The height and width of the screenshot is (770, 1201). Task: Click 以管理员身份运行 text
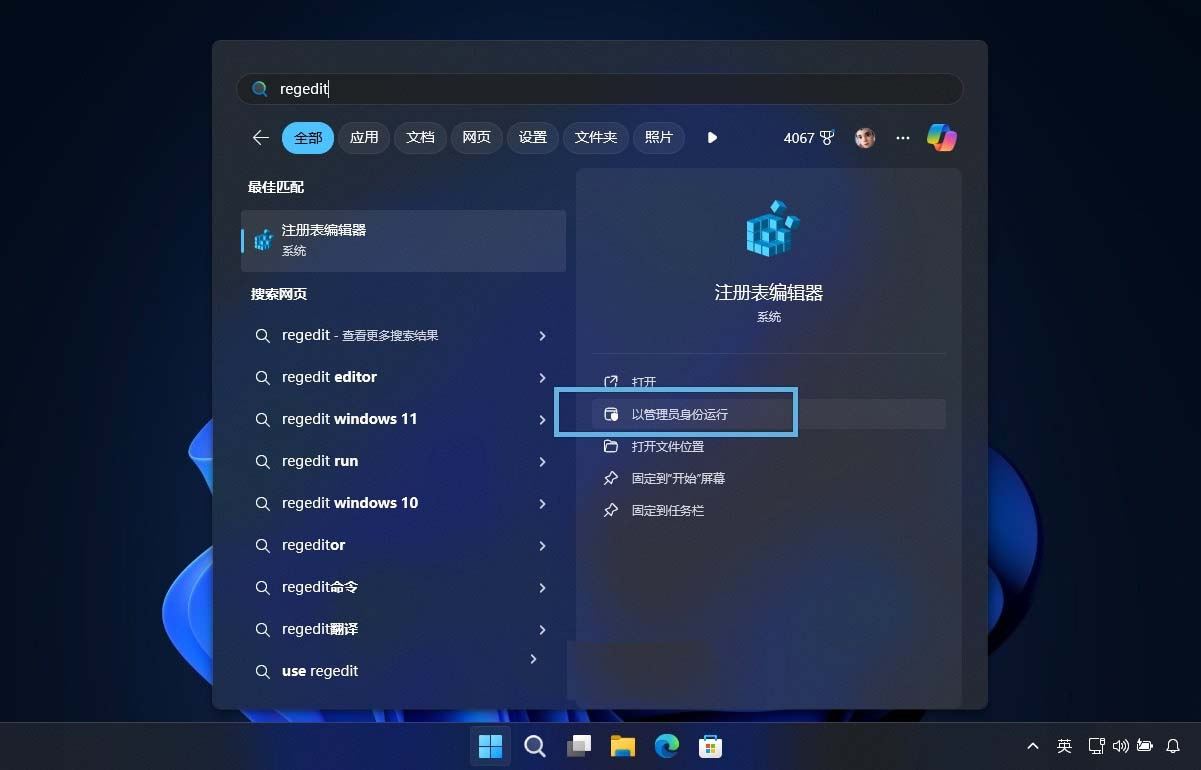click(680, 414)
